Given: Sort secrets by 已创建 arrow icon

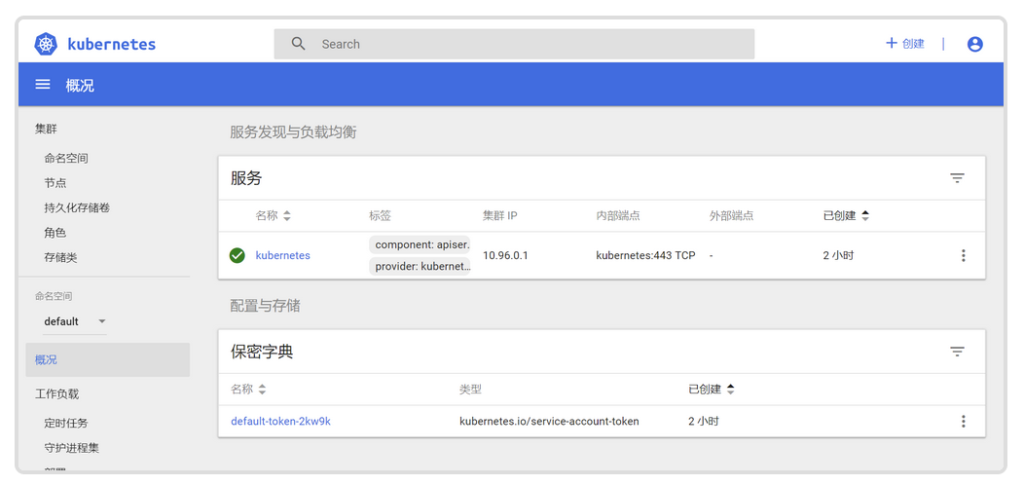Looking at the screenshot, I should 731,390.
